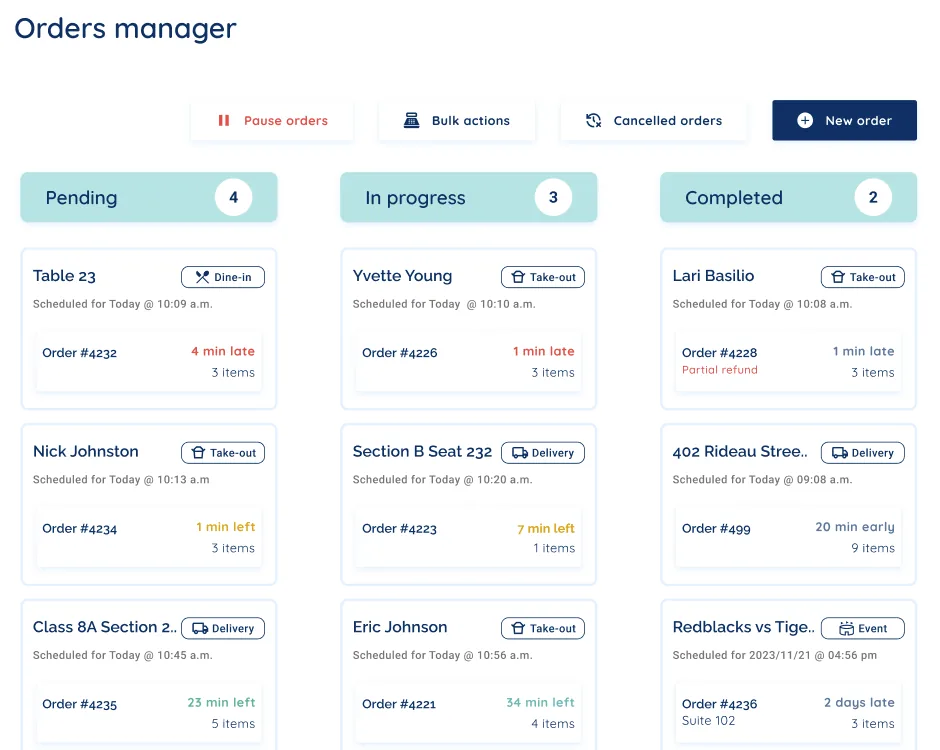Click the Orders manager heading
The width and height of the screenshot is (940, 750).
125,29
